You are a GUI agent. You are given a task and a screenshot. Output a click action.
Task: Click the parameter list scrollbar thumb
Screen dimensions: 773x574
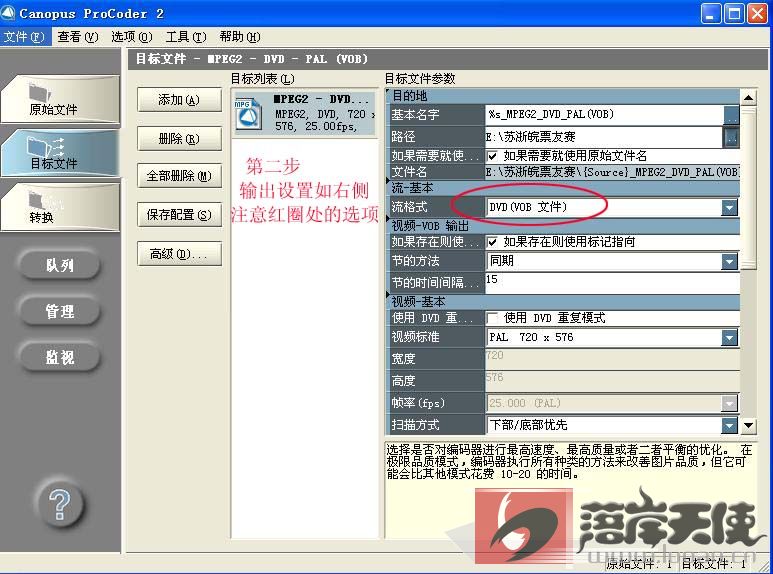(x=749, y=187)
